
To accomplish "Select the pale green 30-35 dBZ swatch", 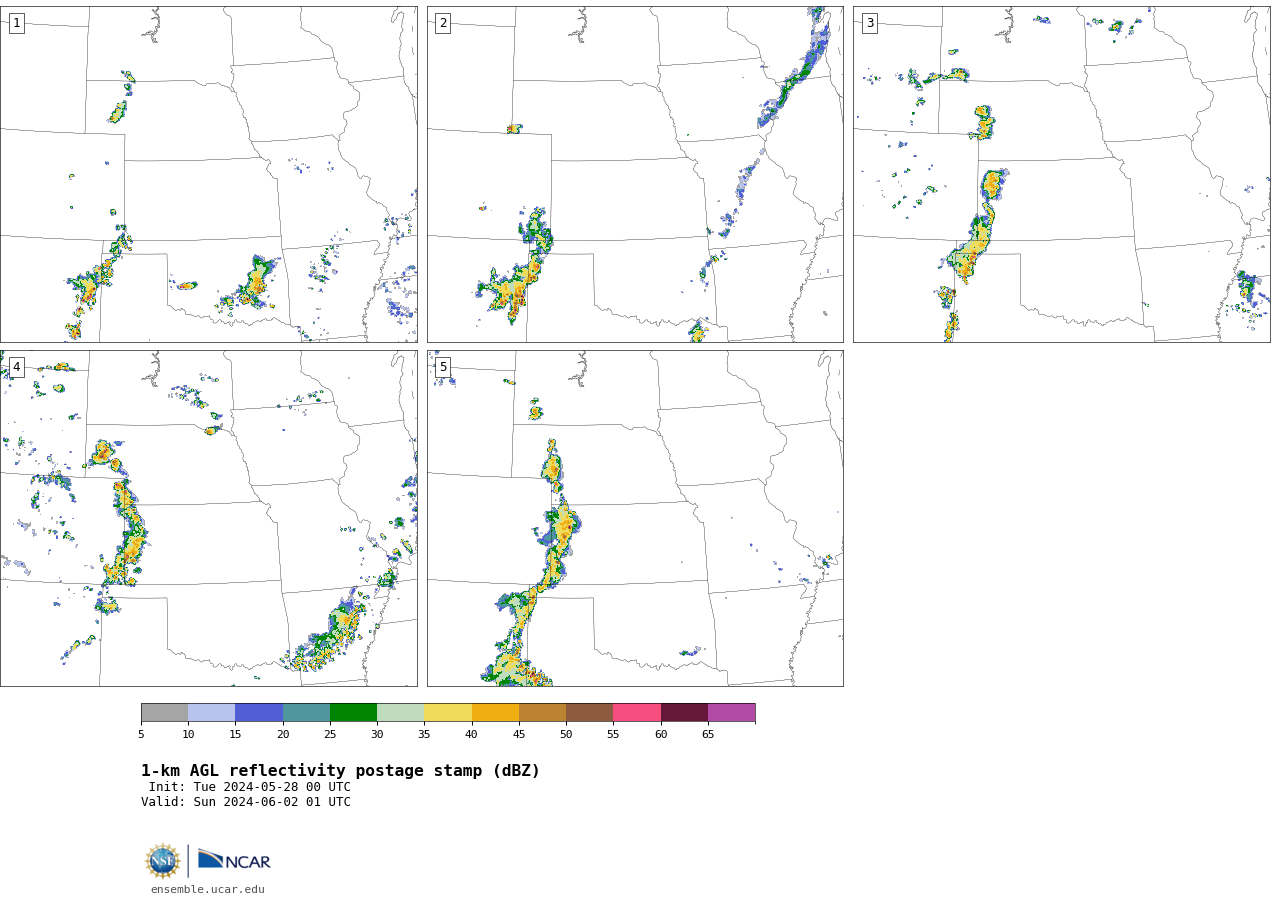I will (x=400, y=713).
